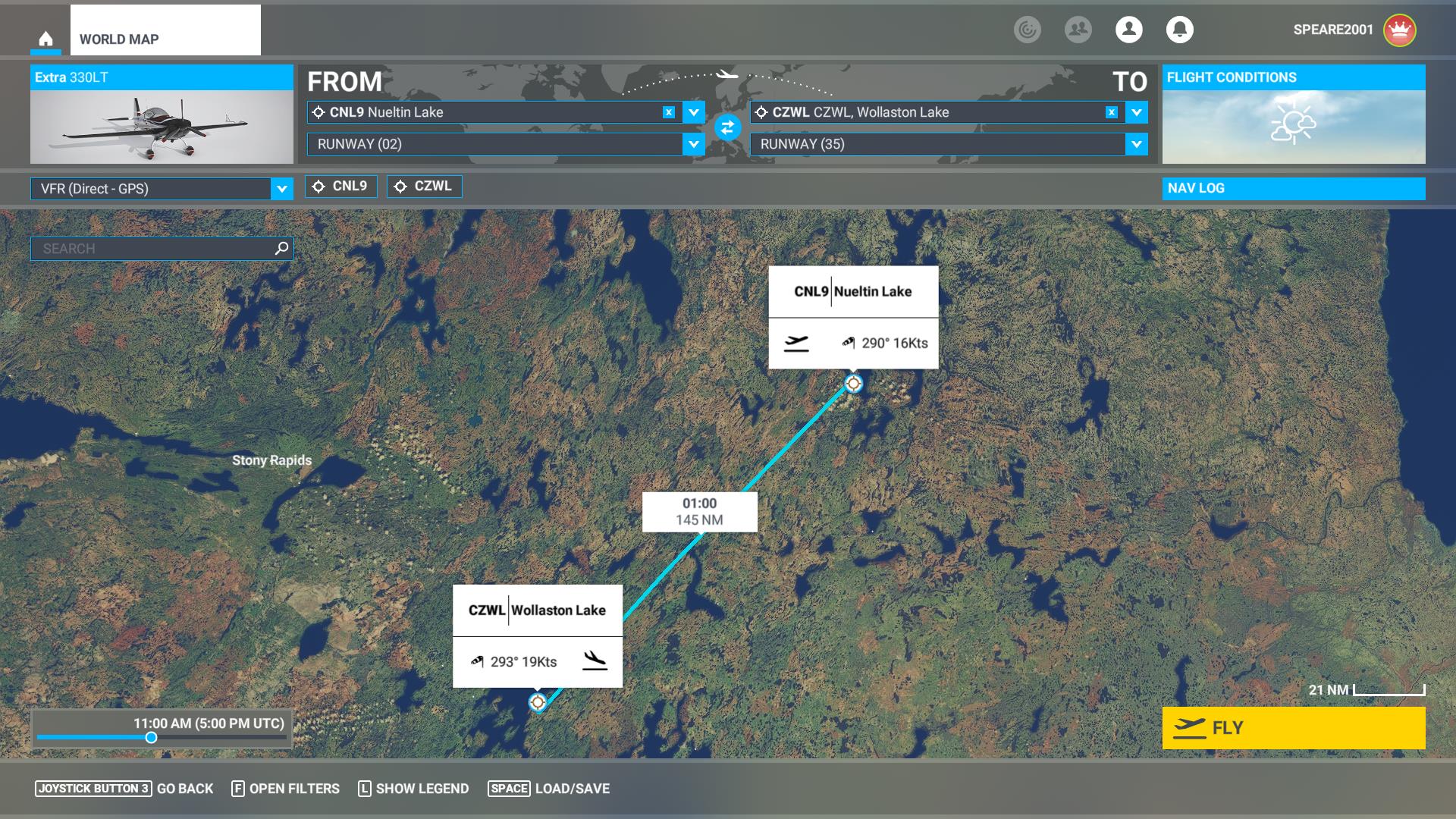Select the CNL9 waypoint chip
This screenshot has height=819, width=1456.
click(x=341, y=187)
